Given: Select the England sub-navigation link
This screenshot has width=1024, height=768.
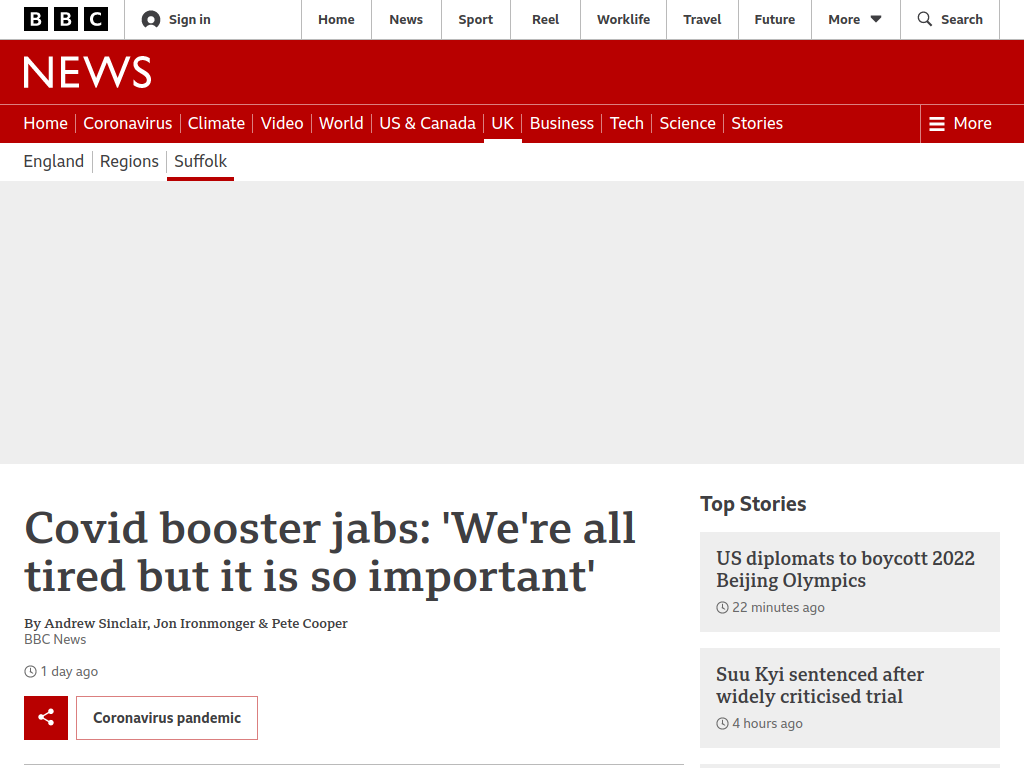Looking at the screenshot, I should point(54,161).
